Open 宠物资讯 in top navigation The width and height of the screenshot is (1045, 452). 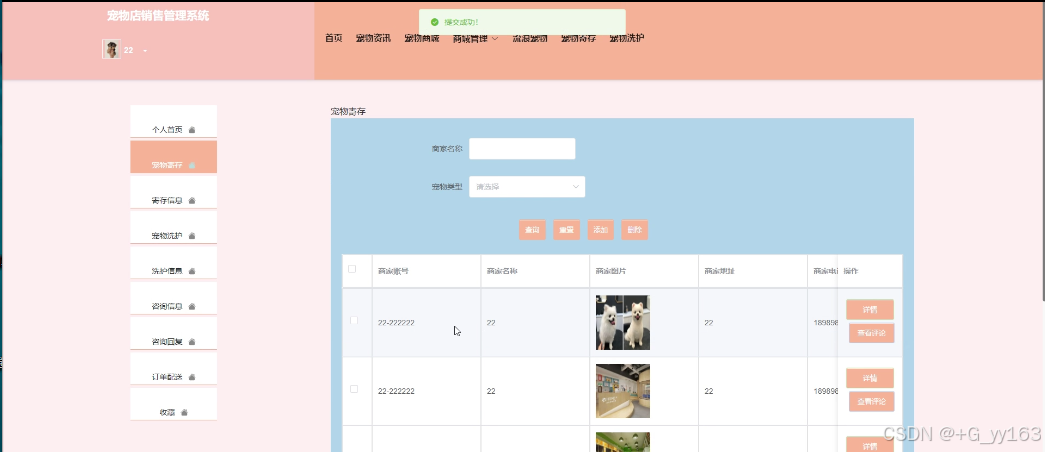click(x=373, y=38)
